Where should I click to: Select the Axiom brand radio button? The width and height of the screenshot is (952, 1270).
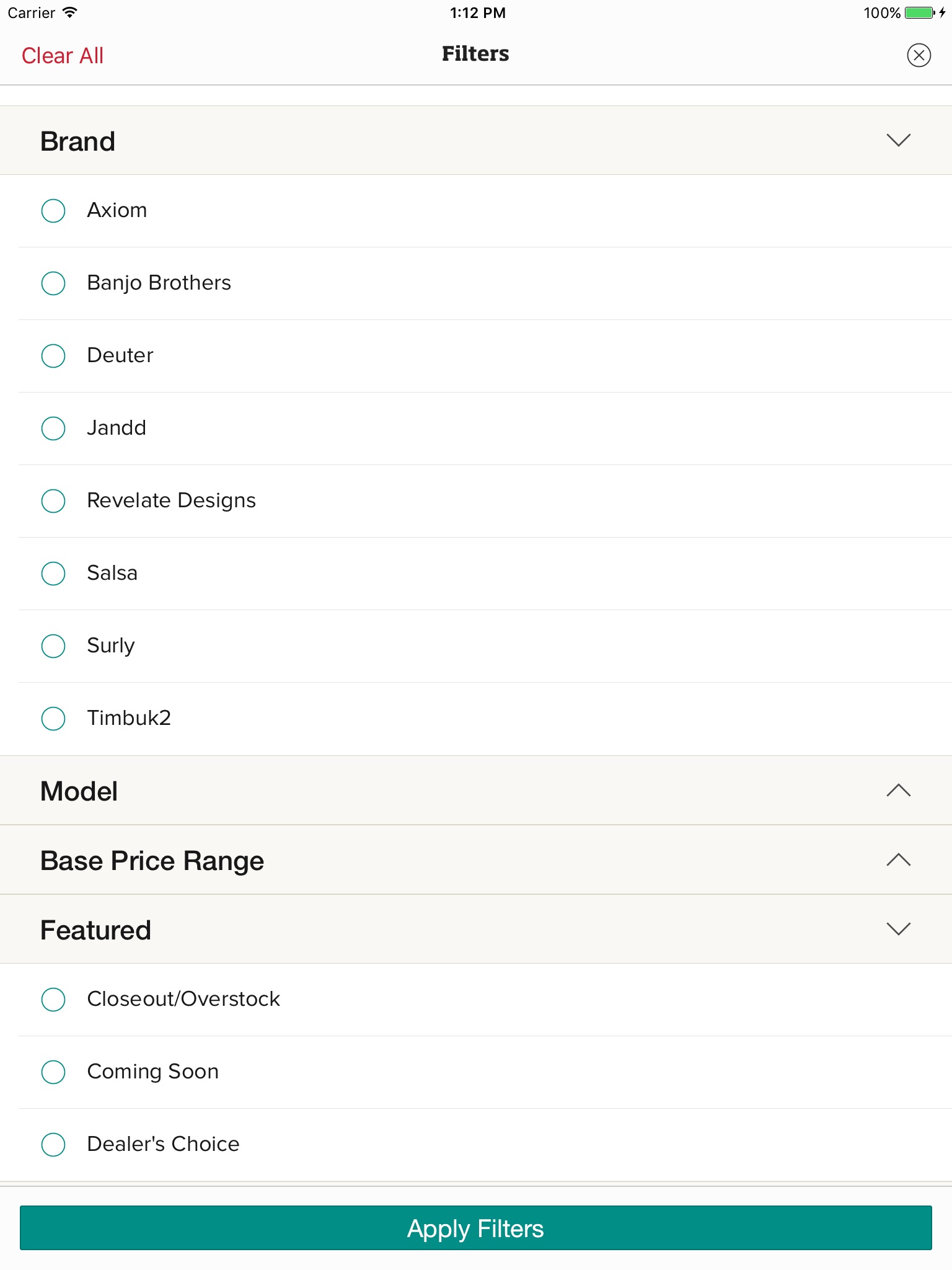pos(53,211)
